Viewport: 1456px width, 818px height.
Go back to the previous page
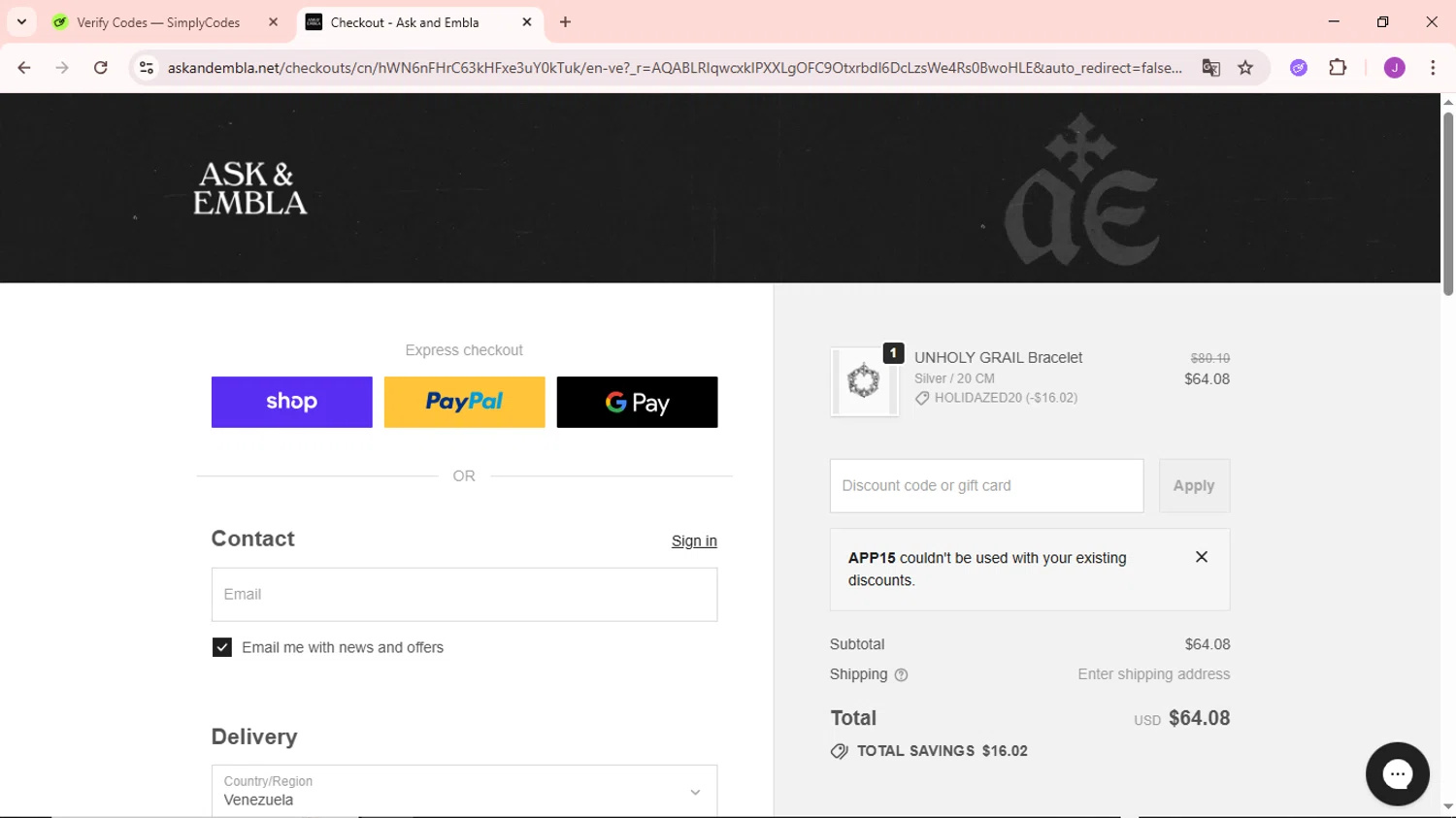tap(24, 68)
